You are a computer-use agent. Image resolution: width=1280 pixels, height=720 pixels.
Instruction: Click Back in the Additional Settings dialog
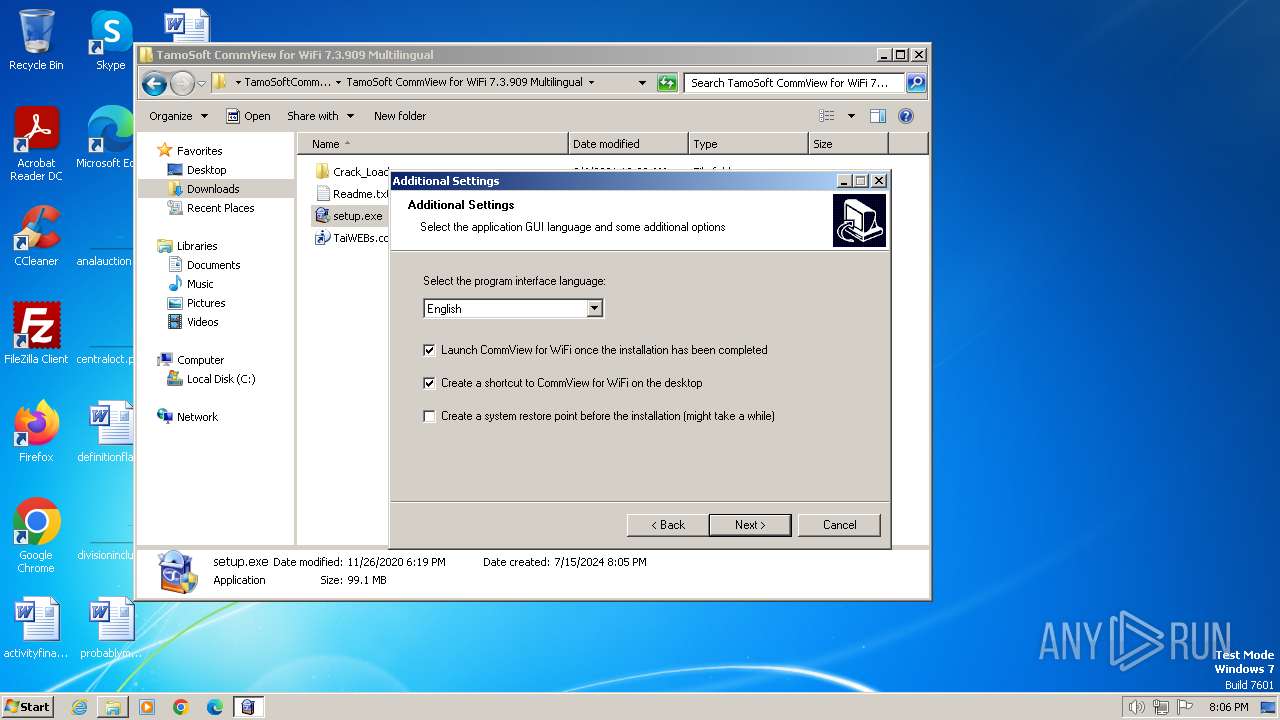click(x=668, y=525)
